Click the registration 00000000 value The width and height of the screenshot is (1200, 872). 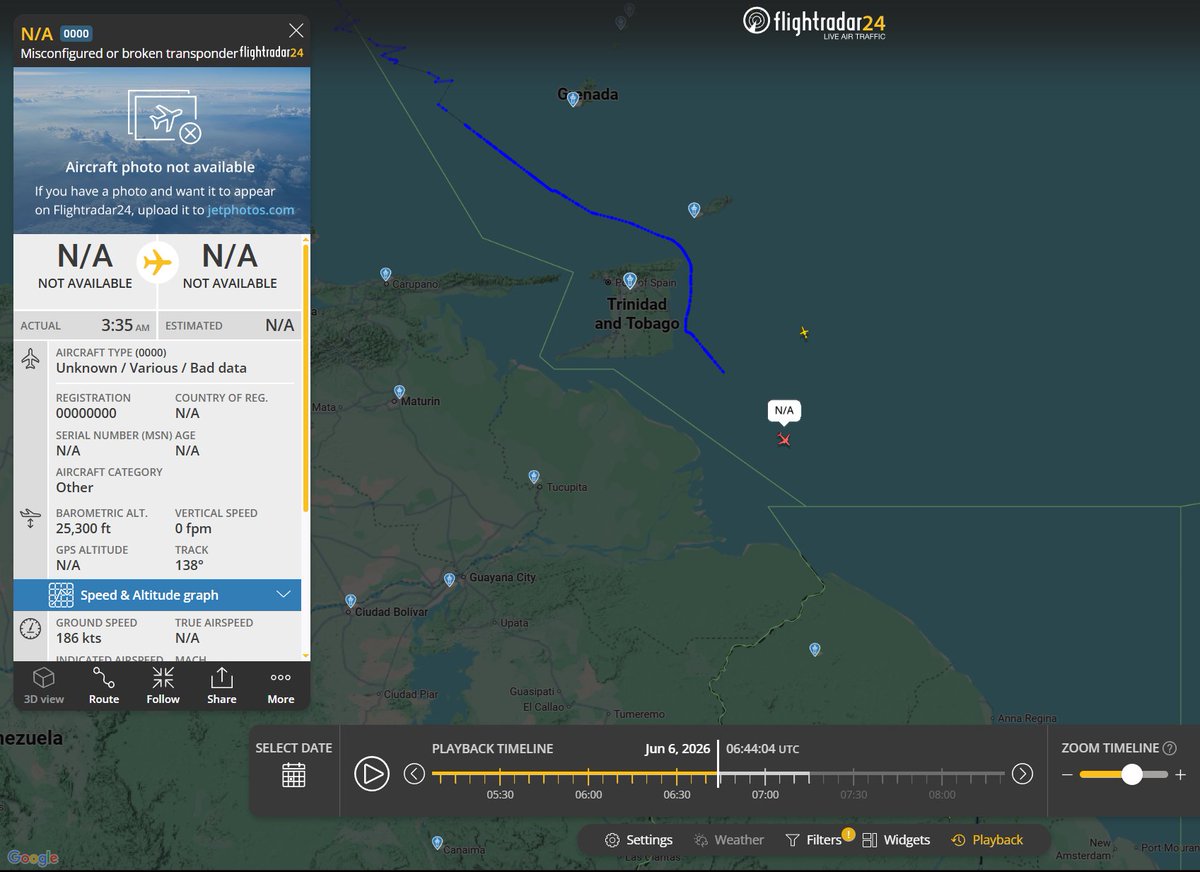(x=86, y=413)
